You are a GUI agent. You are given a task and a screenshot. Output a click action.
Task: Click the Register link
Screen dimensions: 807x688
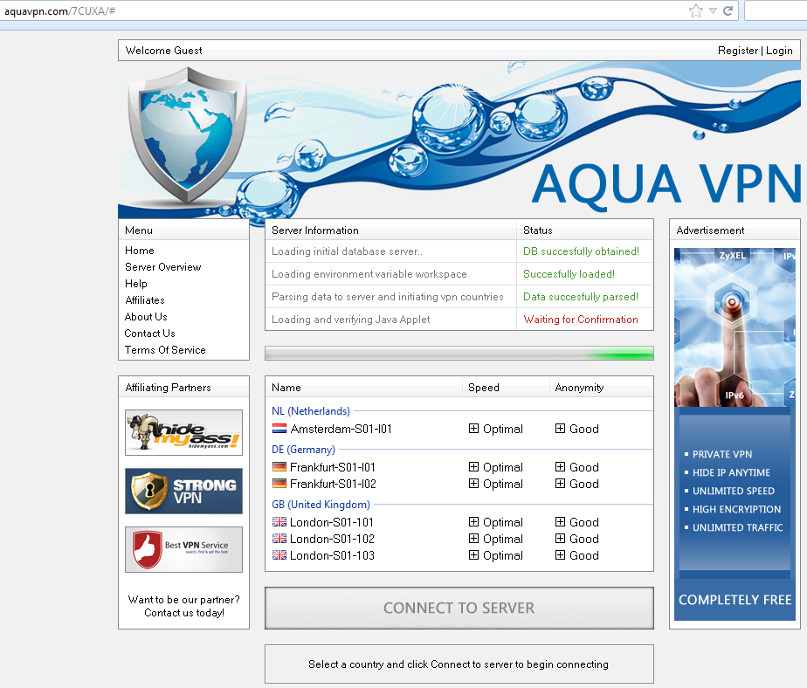coord(737,50)
